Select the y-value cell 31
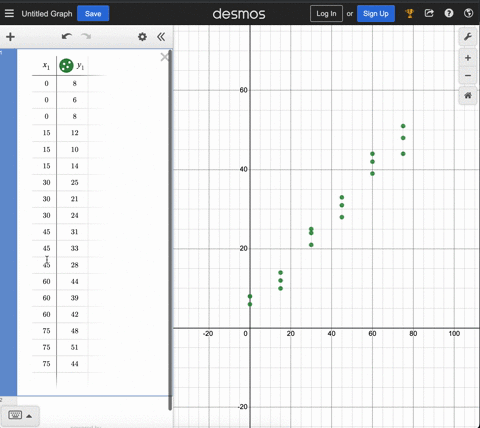The width and height of the screenshot is (480, 428). point(74,232)
